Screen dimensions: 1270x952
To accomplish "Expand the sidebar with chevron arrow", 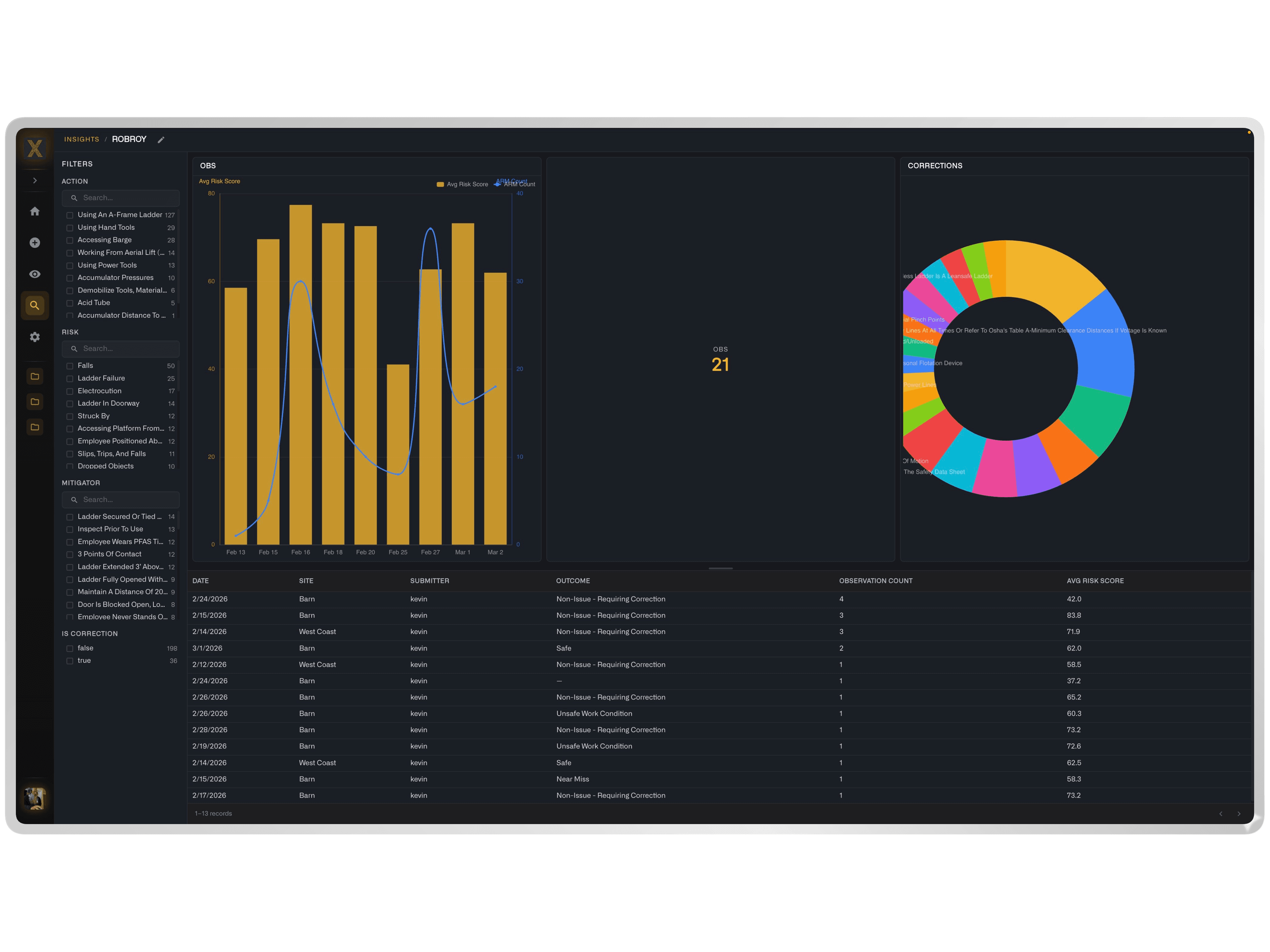I will pyautogui.click(x=35, y=181).
